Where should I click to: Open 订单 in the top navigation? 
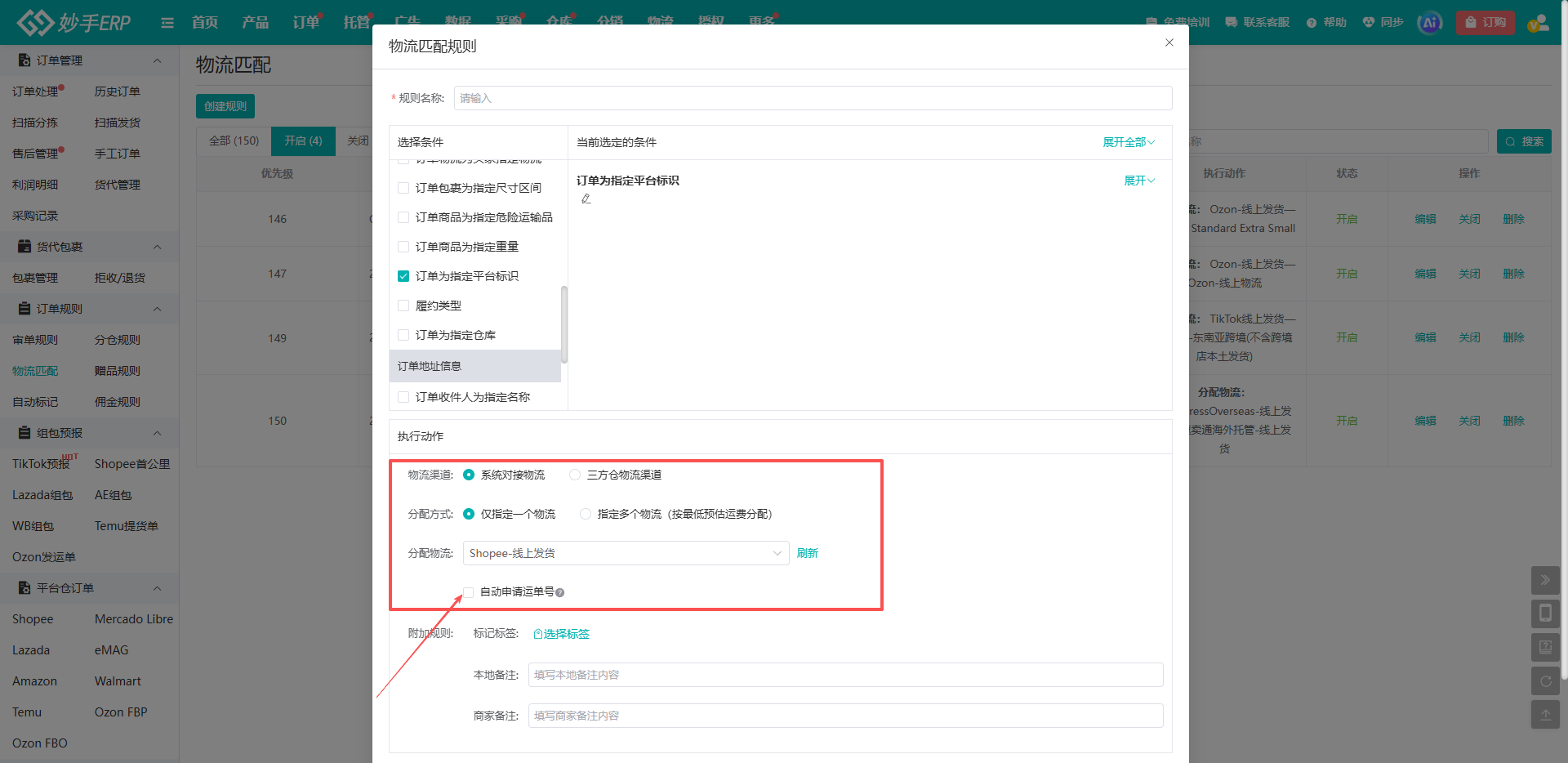(306, 22)
